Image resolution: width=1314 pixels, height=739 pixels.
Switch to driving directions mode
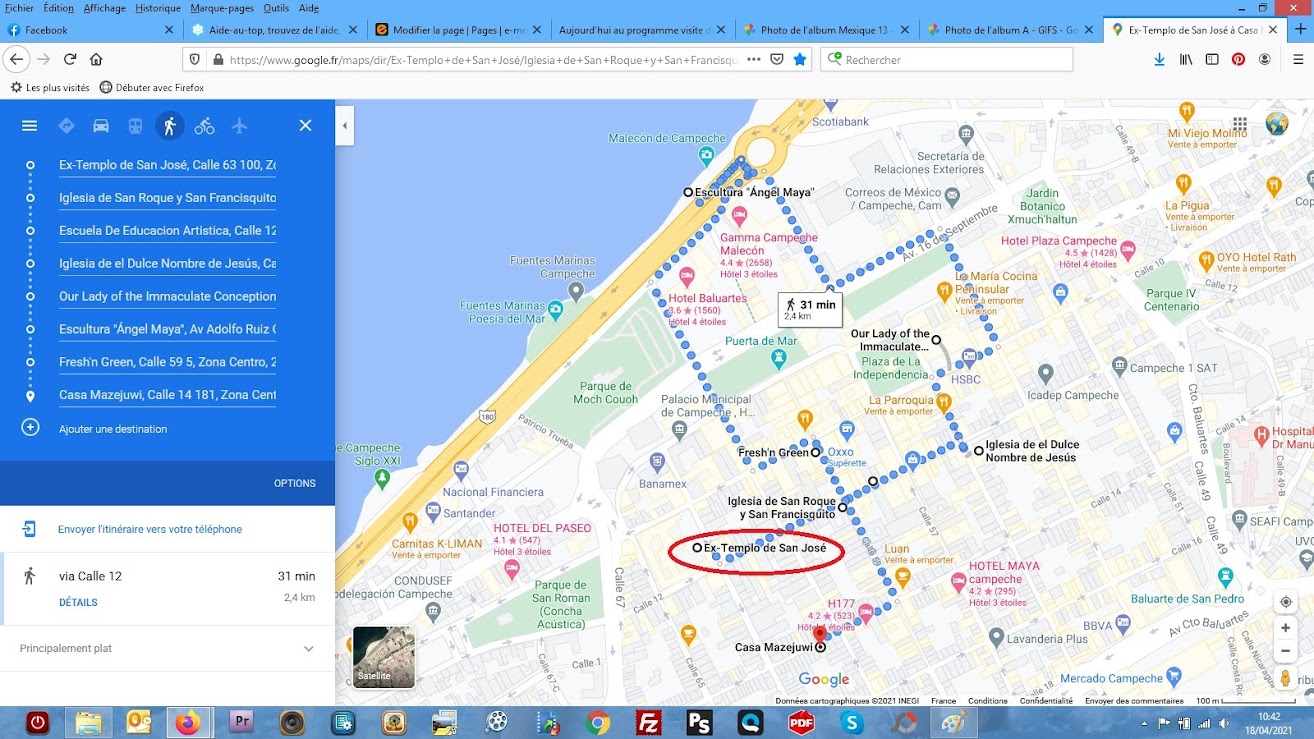(x=101, y=126)
